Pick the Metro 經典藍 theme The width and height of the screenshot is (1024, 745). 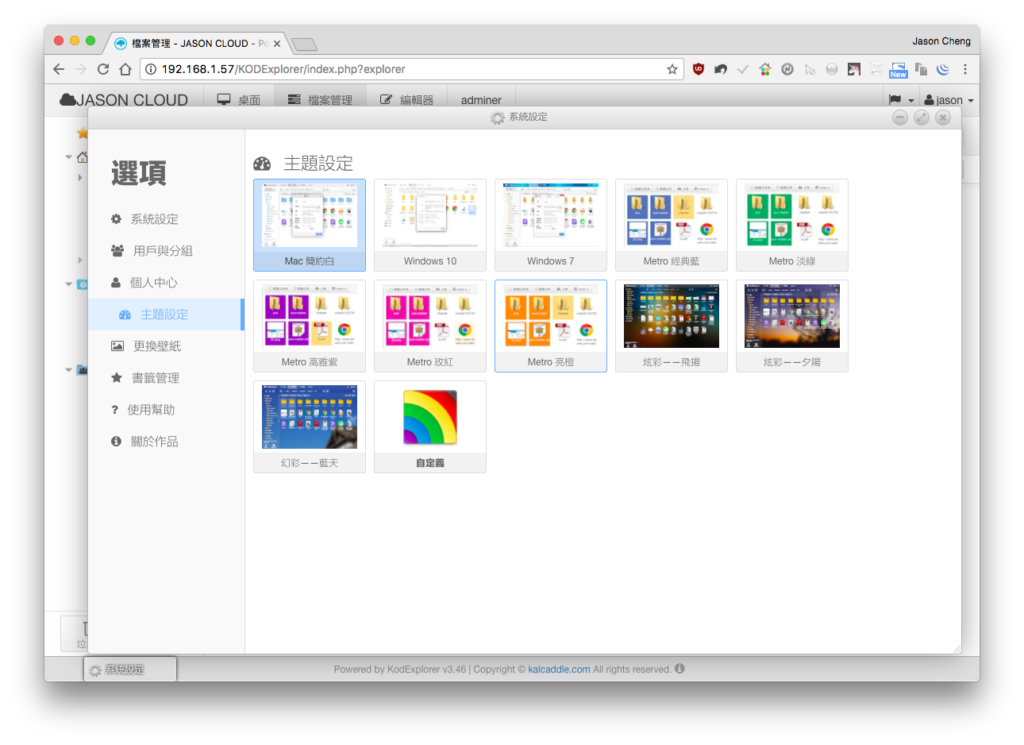click(671, 225)
